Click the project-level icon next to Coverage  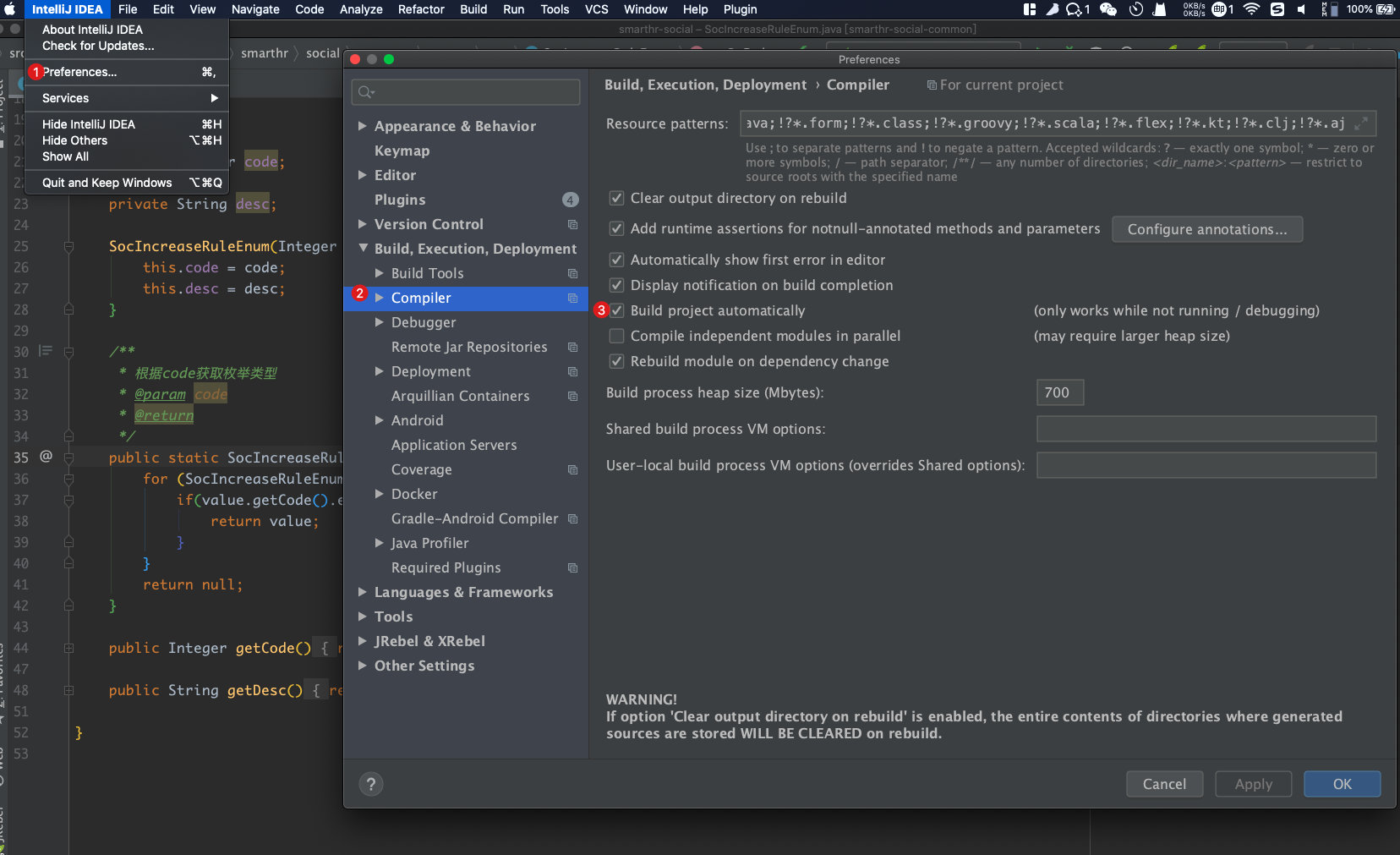coord(572,469)
